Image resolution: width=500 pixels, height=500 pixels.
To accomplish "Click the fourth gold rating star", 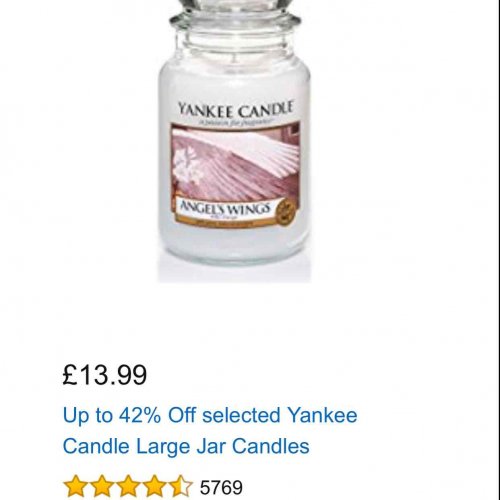I will pos(155,486).
